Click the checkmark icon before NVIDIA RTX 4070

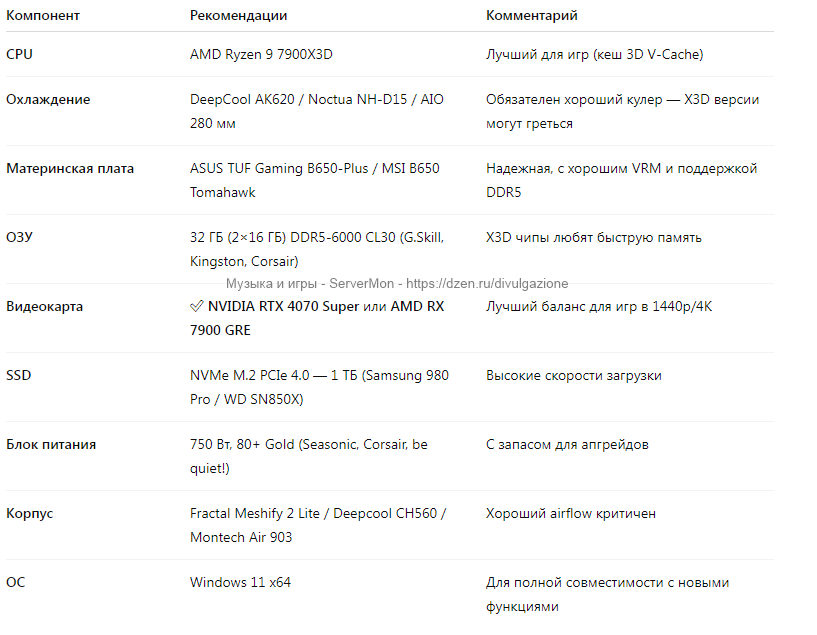(x=197, y=307)
